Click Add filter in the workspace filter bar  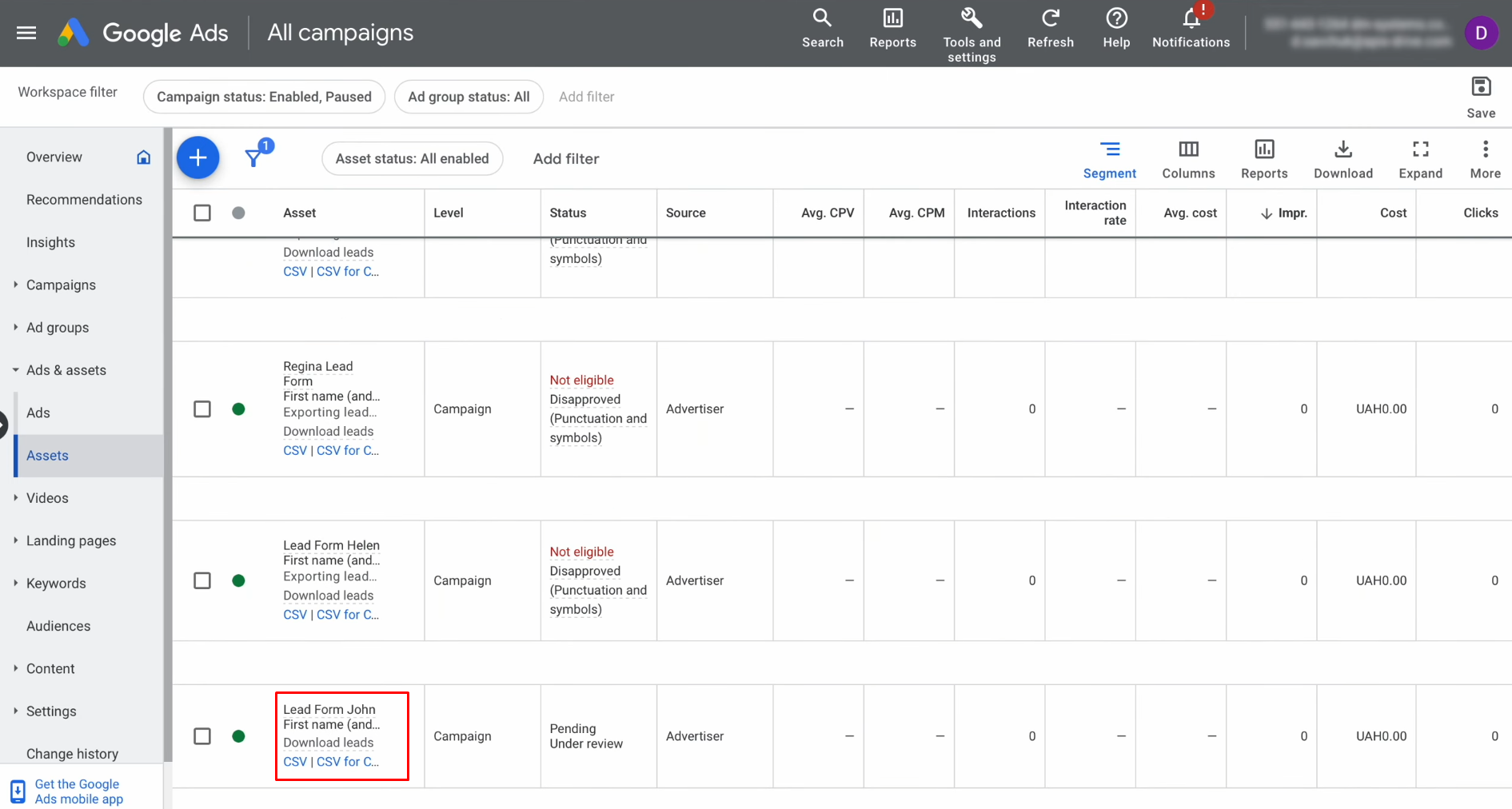click(586, 97)
